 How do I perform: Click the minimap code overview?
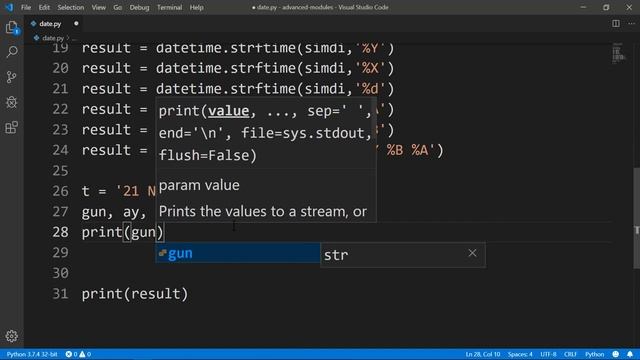pyautogui.click(x=618, y=53)
